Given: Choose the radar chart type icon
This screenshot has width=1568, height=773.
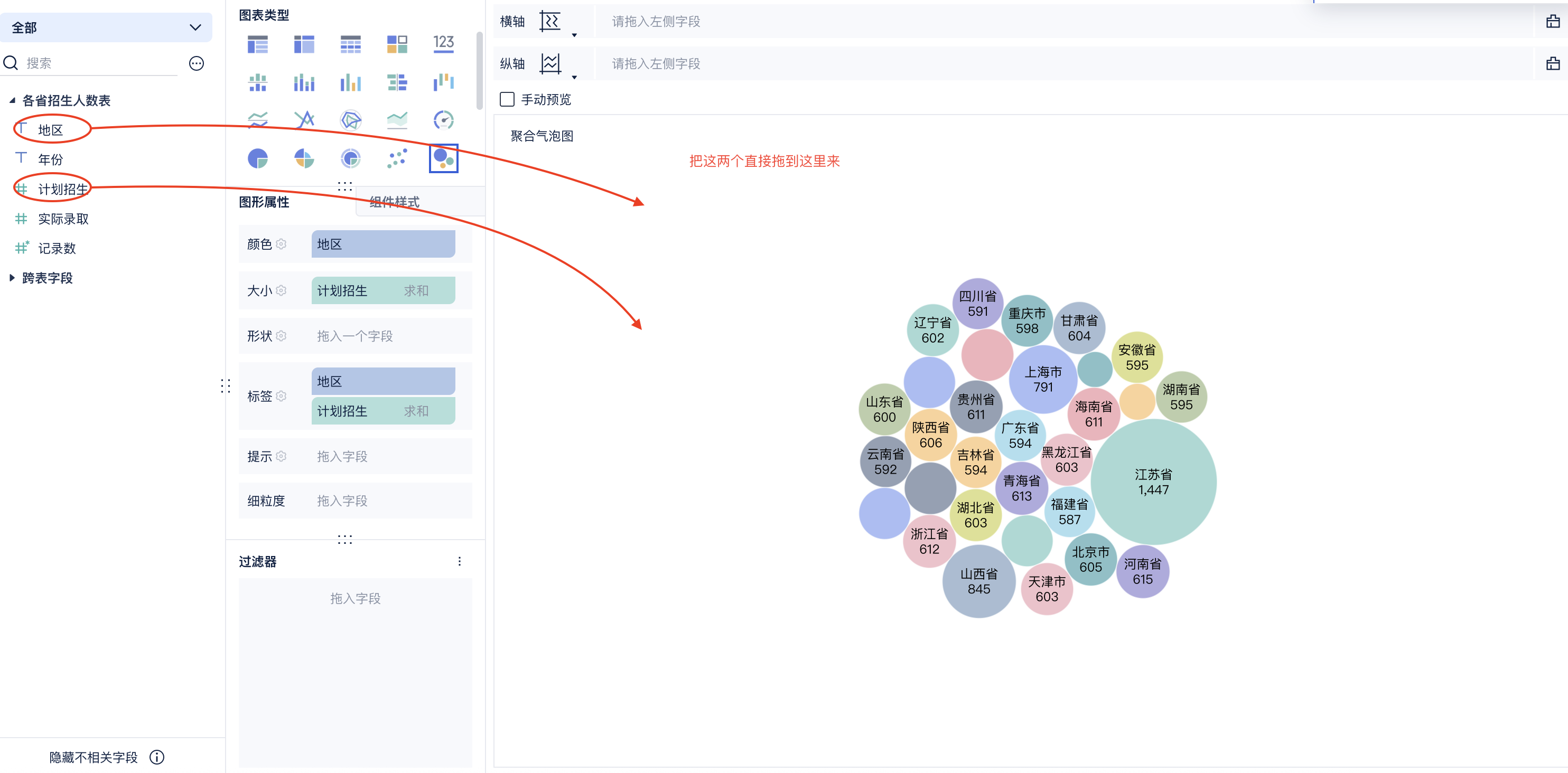Looking at the screenshot, I should pos(351,120).
